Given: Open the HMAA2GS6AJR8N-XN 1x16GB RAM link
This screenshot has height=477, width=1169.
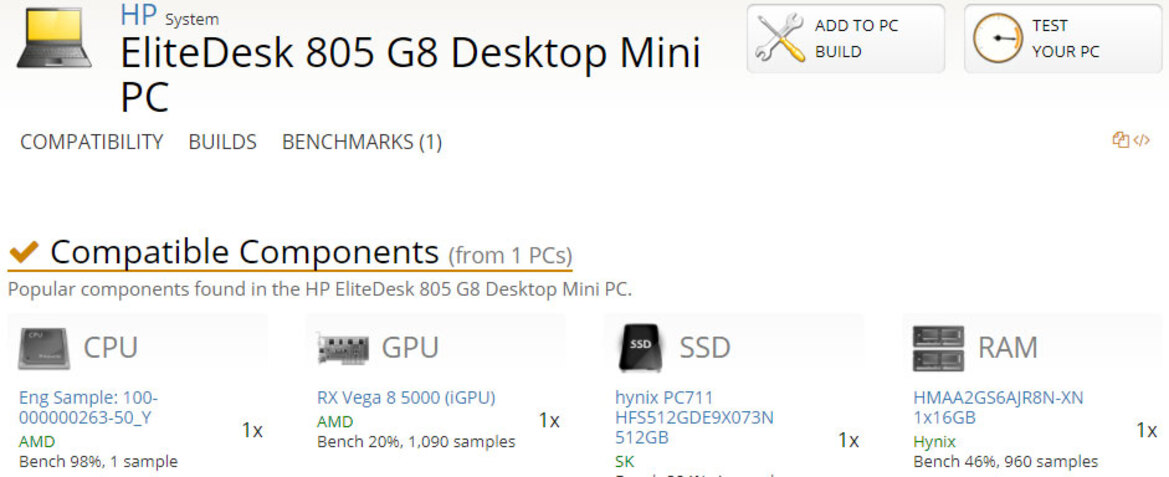Looking at the screenshot, I should 998,408.
